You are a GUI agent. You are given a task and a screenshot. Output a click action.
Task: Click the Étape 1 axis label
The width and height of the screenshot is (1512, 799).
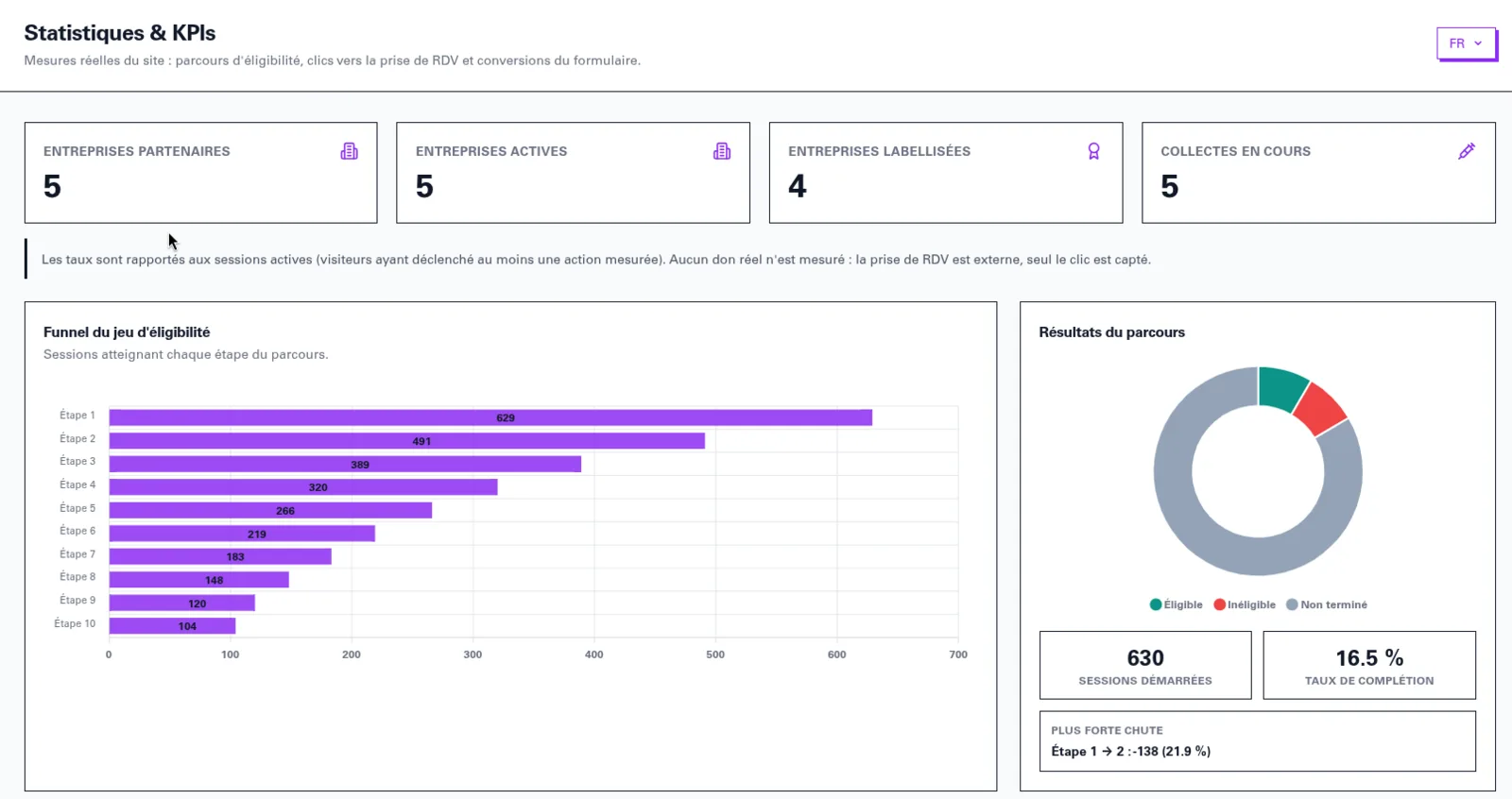(77, 416)
